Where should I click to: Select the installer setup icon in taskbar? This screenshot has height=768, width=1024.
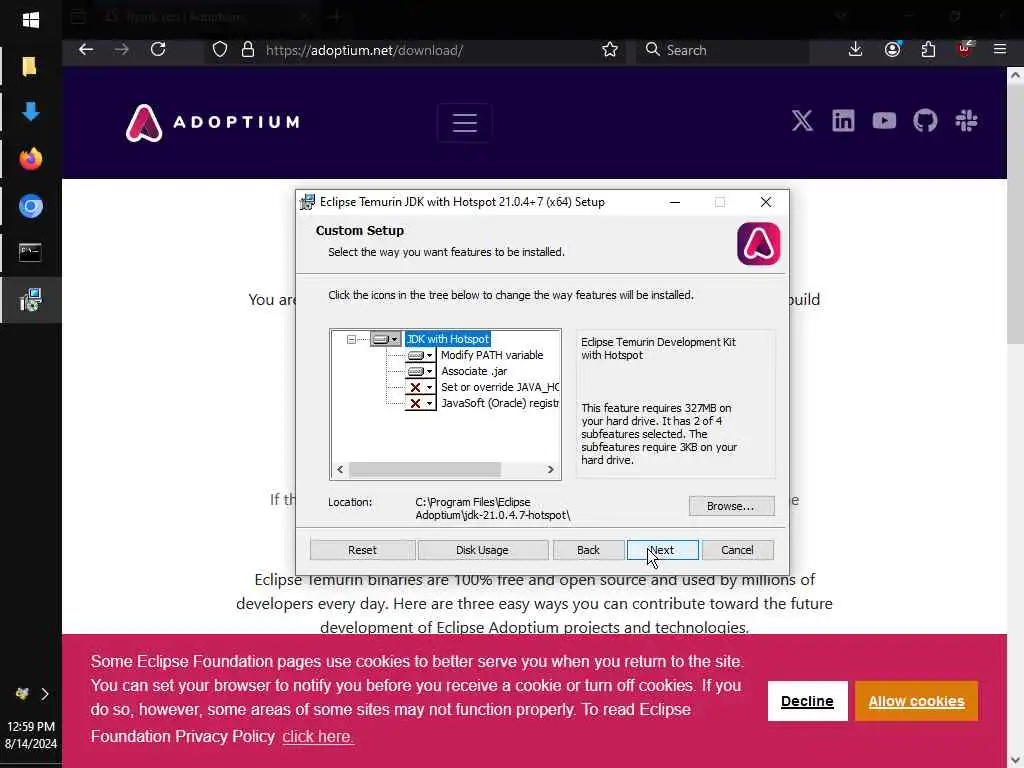pyautogui.click(x=30, y=300)
